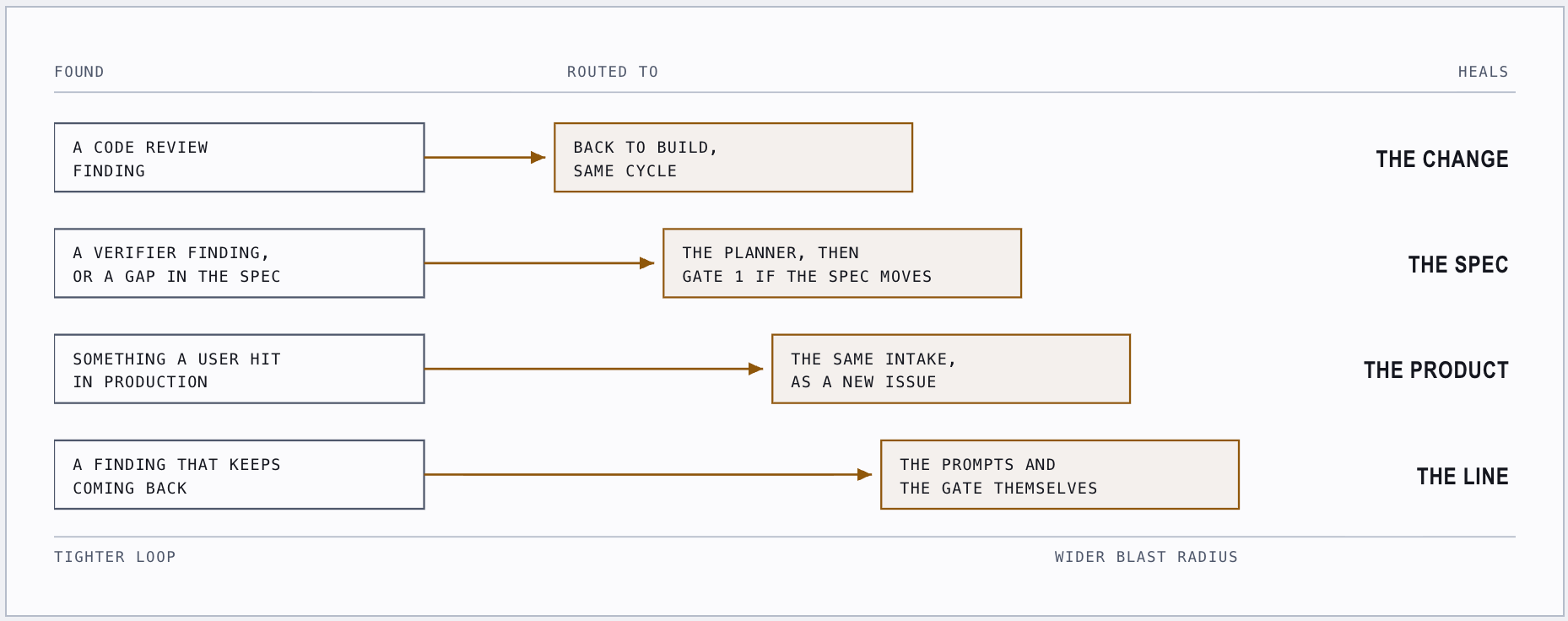Click the 'HEALS' column header
This screenshot has width=1568, height=621.
1483,72
